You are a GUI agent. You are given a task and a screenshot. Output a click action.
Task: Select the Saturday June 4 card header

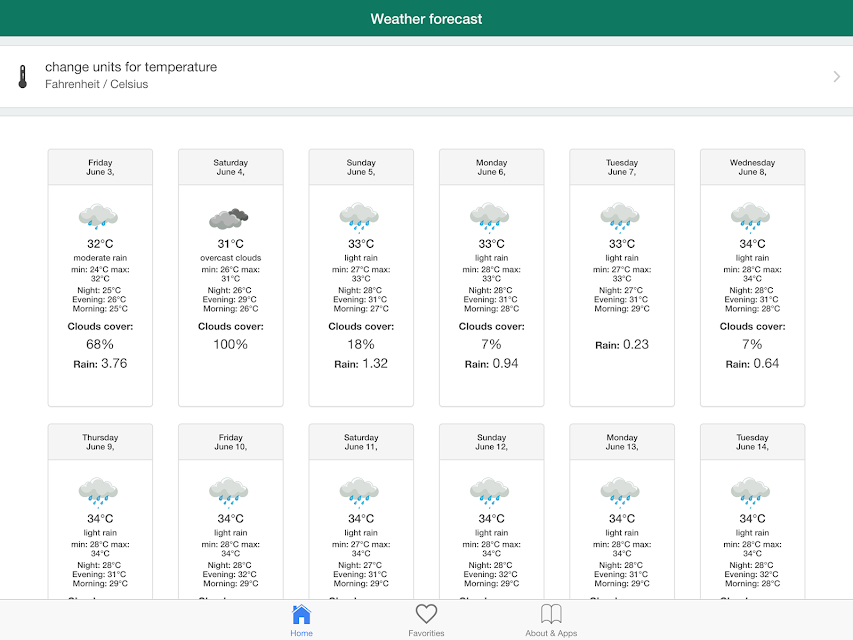231,167
